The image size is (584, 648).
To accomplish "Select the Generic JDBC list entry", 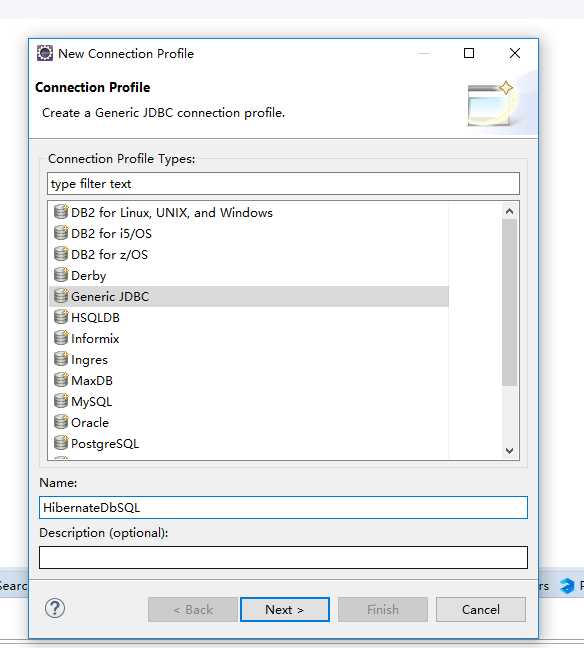I will pos(249,296).
